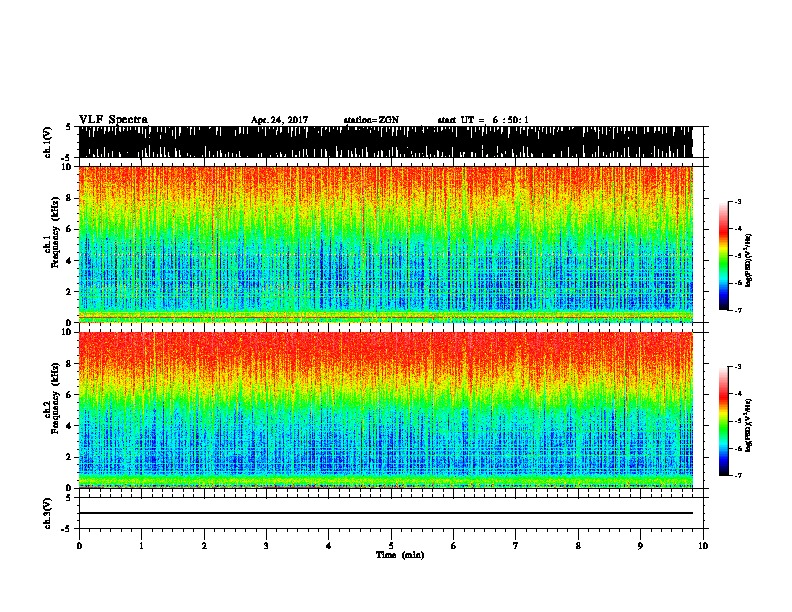Click time axis tick label '8'

(578, 546)
